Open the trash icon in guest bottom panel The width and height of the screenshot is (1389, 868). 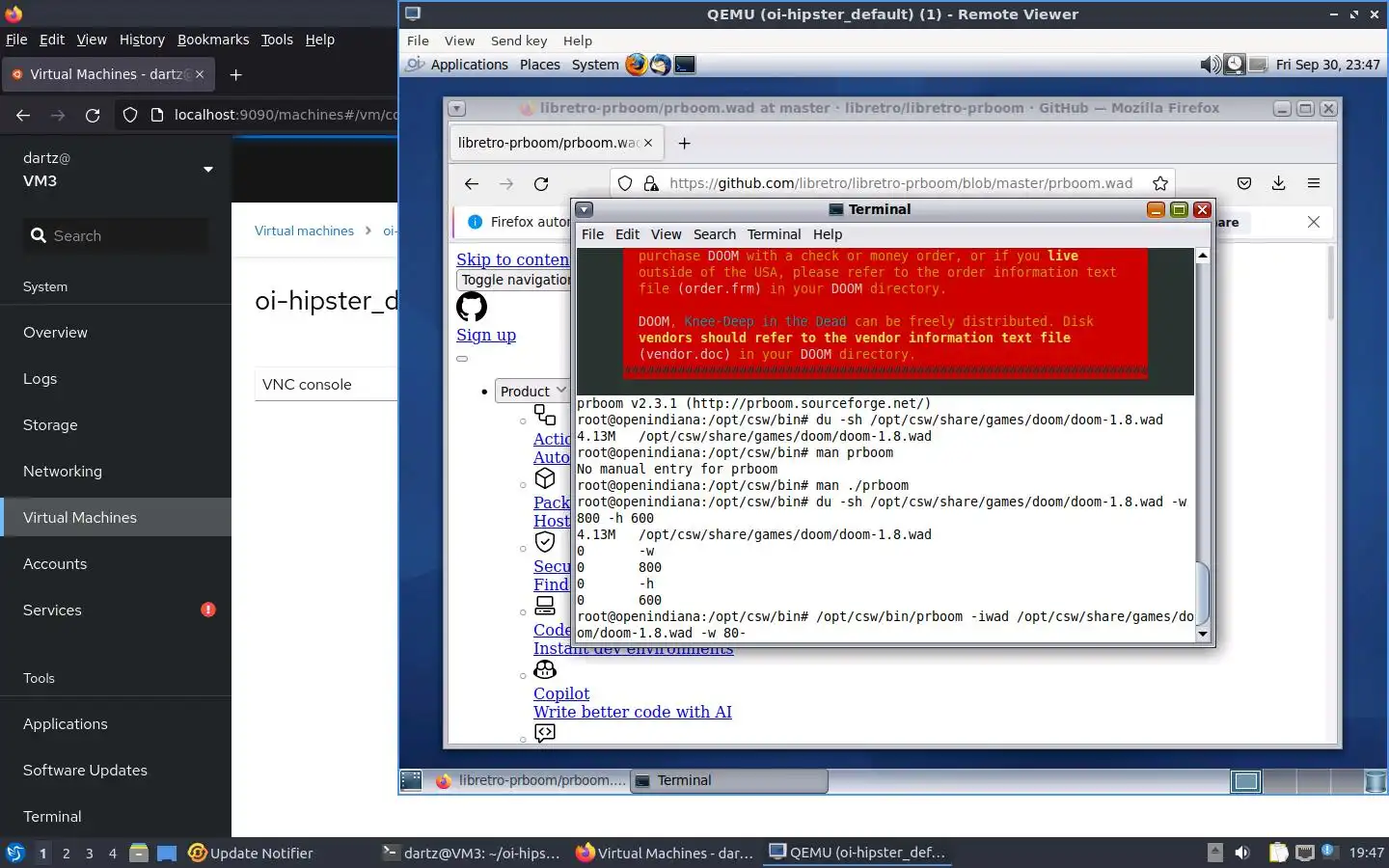pos(1376,781)
